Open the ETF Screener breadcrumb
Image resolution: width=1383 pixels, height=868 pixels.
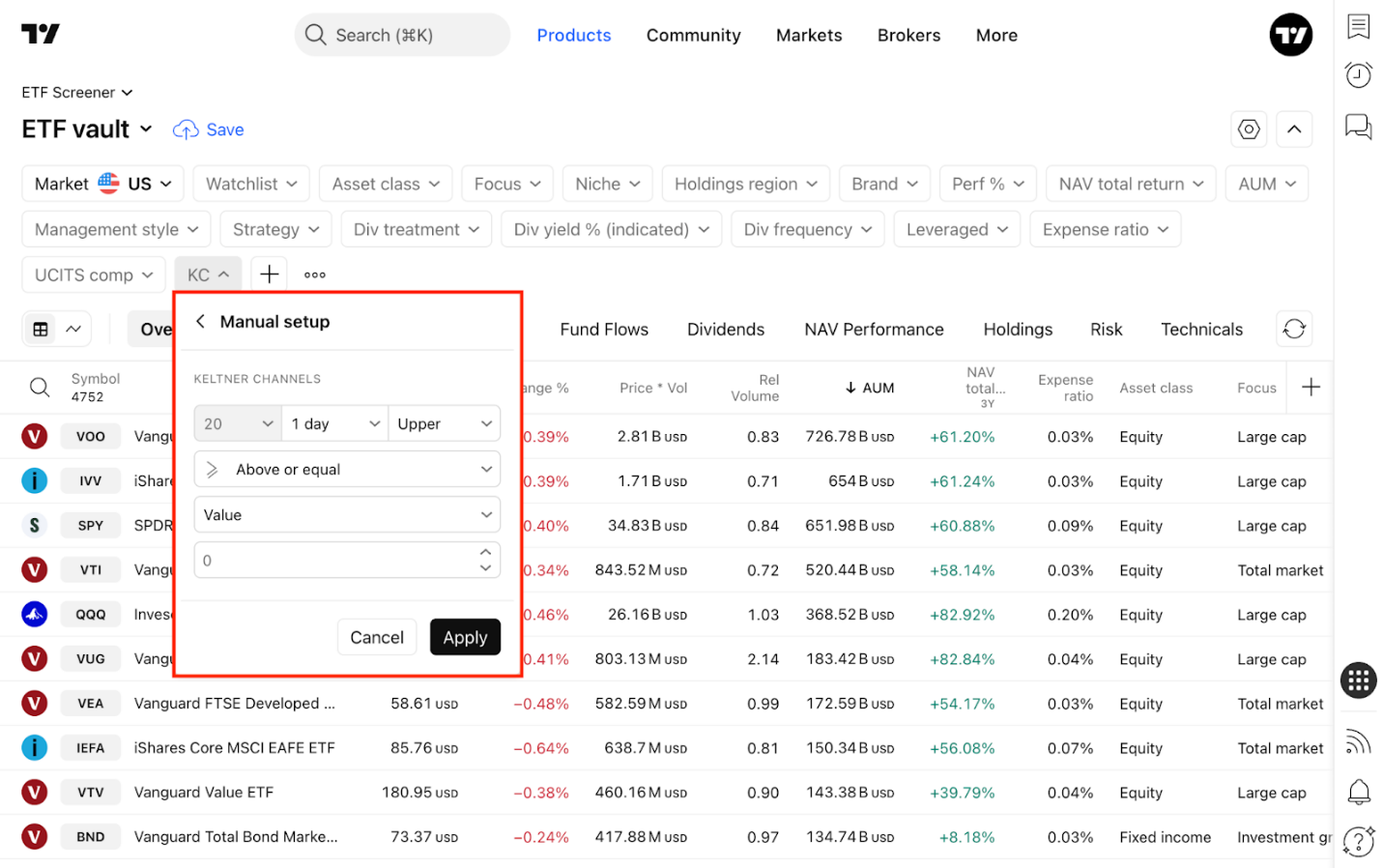coord(77,92)
